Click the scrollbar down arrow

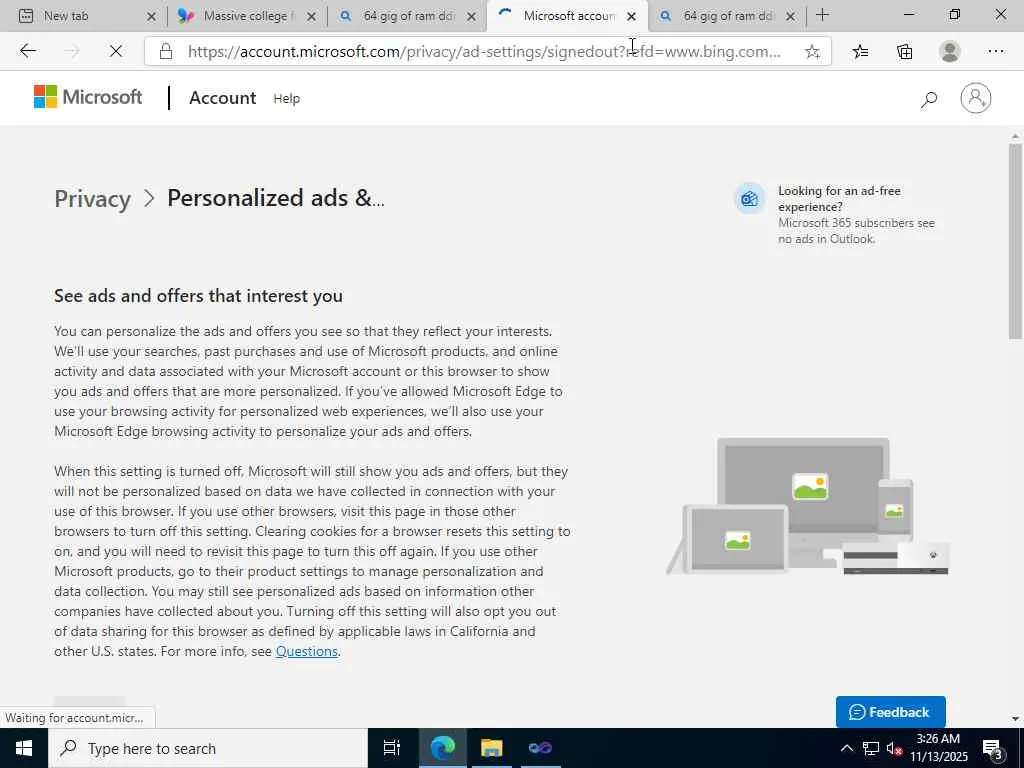coord(1015,719)
